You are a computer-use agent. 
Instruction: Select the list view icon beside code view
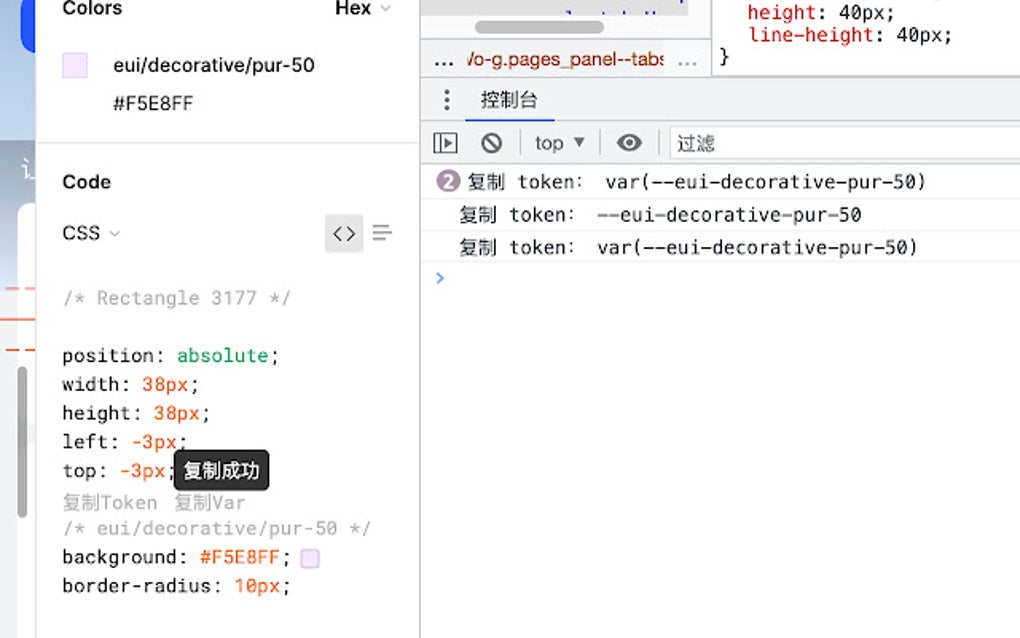click(381, 233)
